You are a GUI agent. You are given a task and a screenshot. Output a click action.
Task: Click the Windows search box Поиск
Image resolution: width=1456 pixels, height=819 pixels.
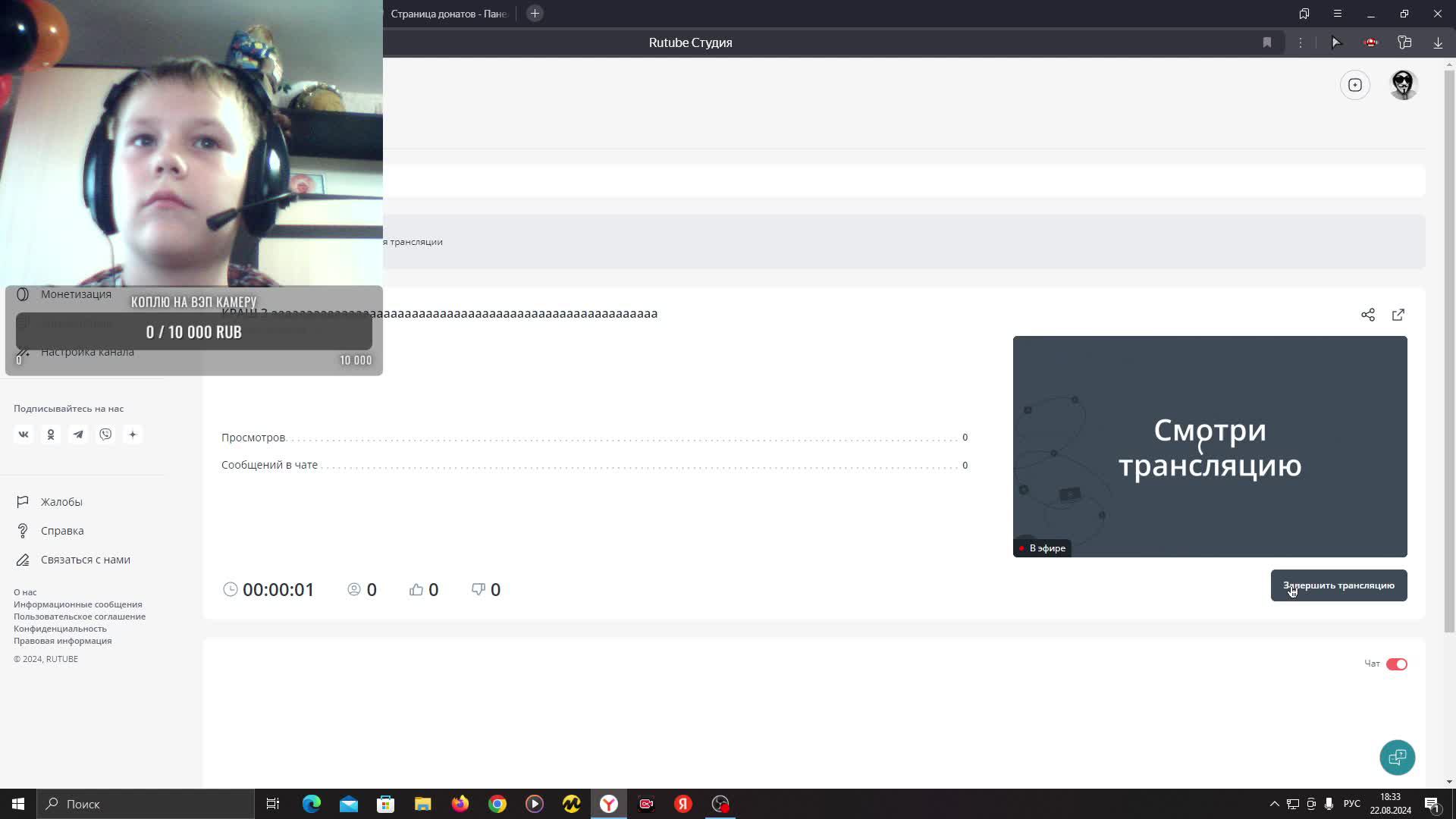click(146, 804)
